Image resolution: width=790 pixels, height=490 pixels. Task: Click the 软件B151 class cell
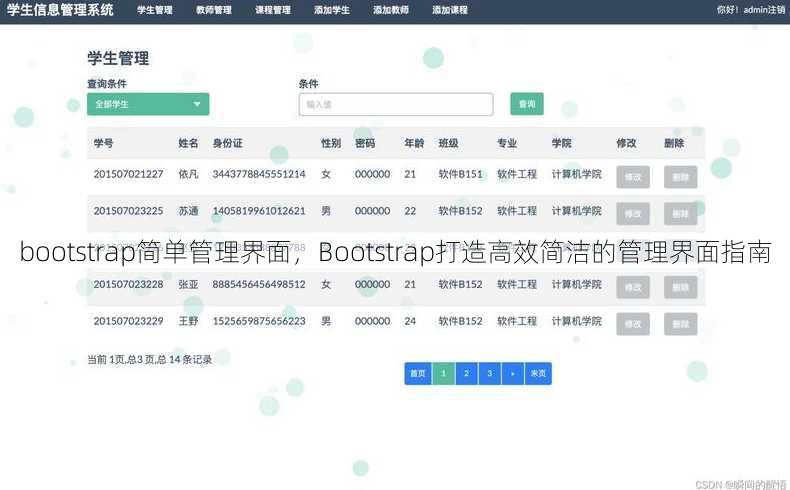[460, 174]
